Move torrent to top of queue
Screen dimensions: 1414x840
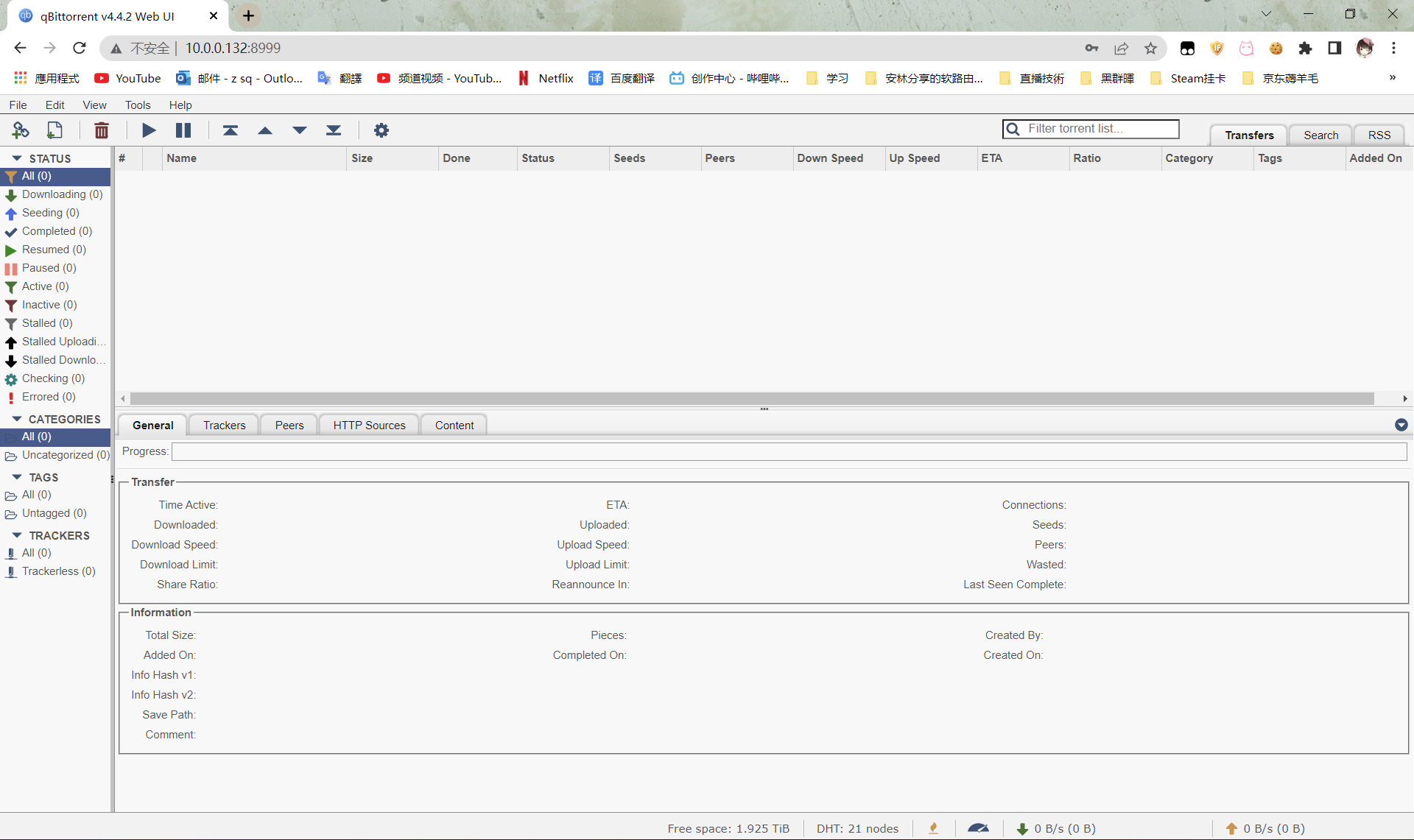pyautogui.click(x=231, y=130)
